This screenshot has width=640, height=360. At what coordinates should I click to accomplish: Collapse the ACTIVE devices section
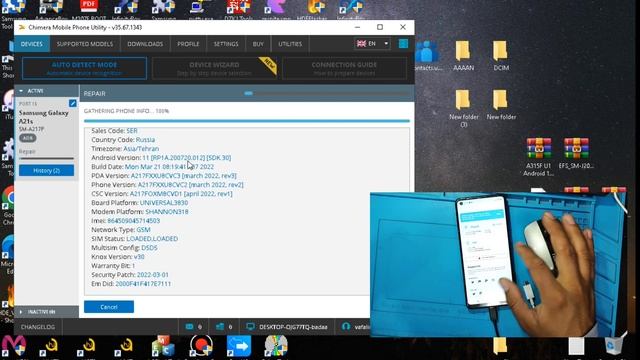[47, 91]
